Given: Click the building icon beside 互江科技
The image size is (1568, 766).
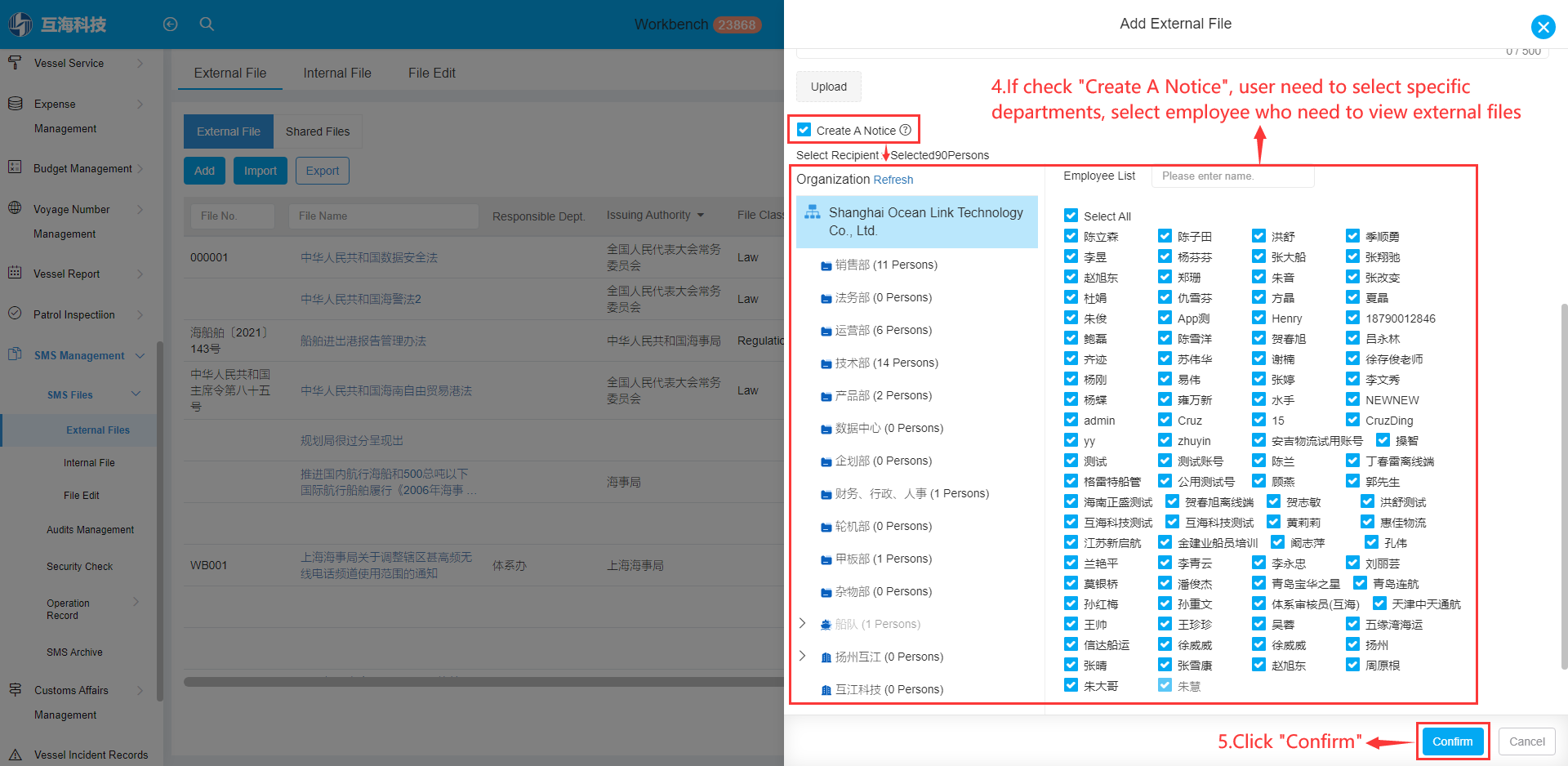Looking at the screenshot, I should pos(826,690).
